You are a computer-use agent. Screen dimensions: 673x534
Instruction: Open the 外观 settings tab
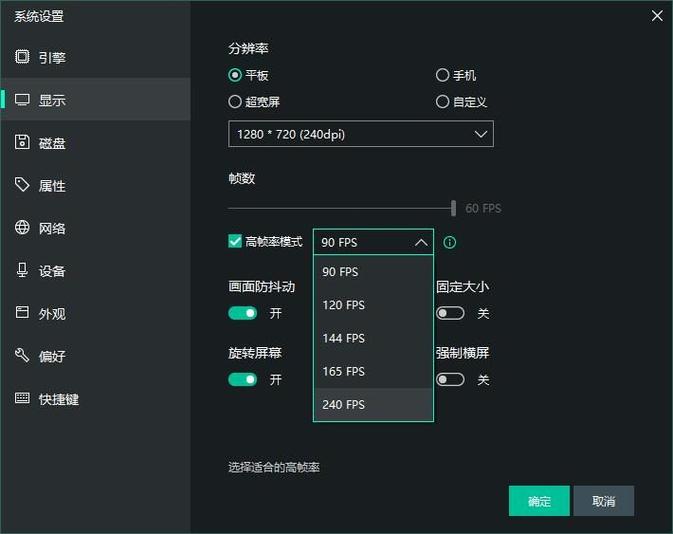pos(96,313)
